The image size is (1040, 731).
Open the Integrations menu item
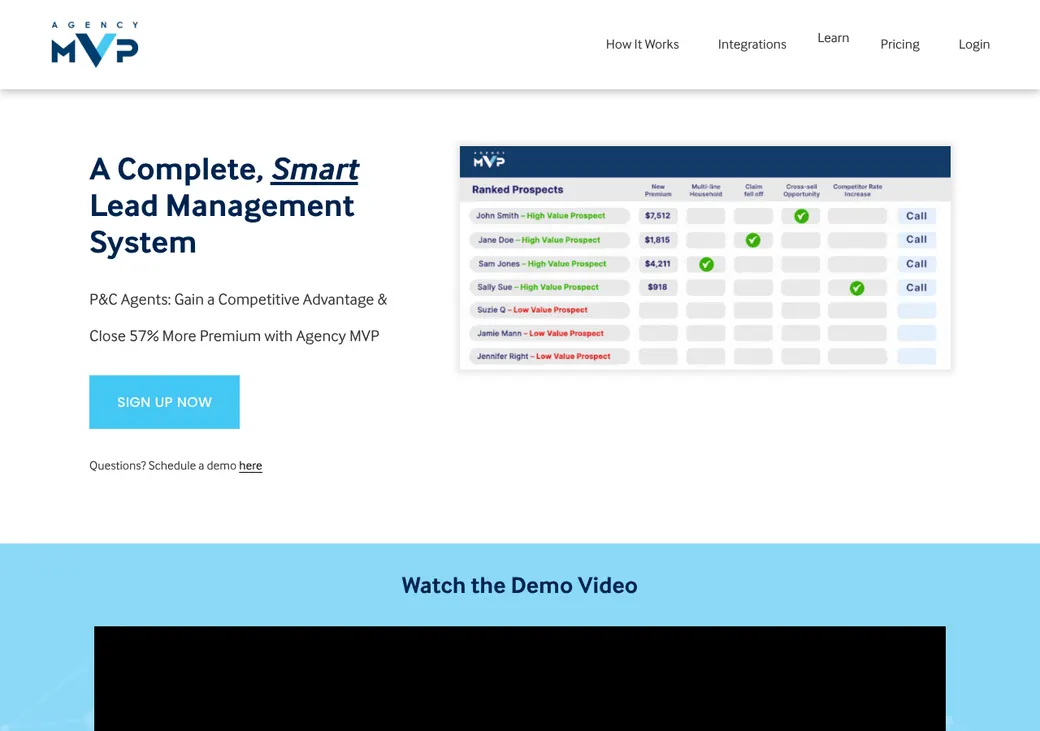click(x=751, y=44)
